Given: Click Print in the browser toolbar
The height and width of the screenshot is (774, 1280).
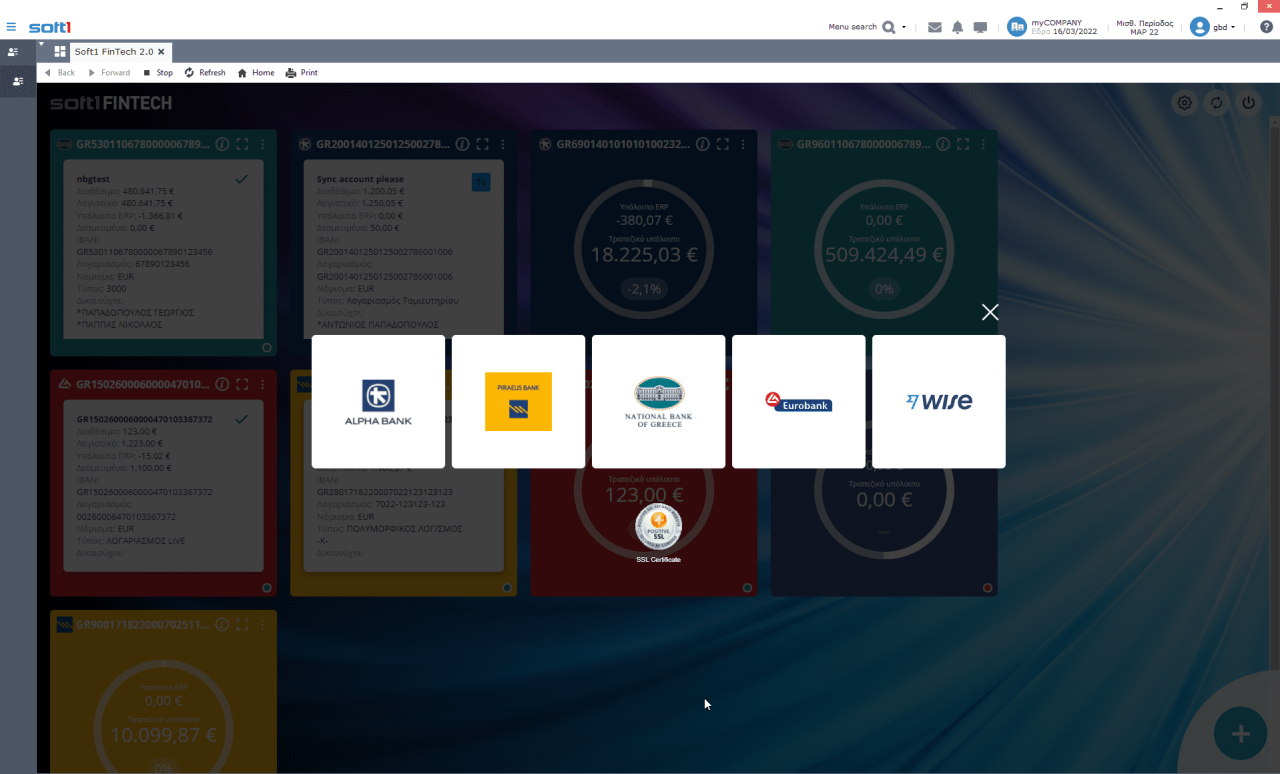Looking at the screenshot, I should click(302, 73).
